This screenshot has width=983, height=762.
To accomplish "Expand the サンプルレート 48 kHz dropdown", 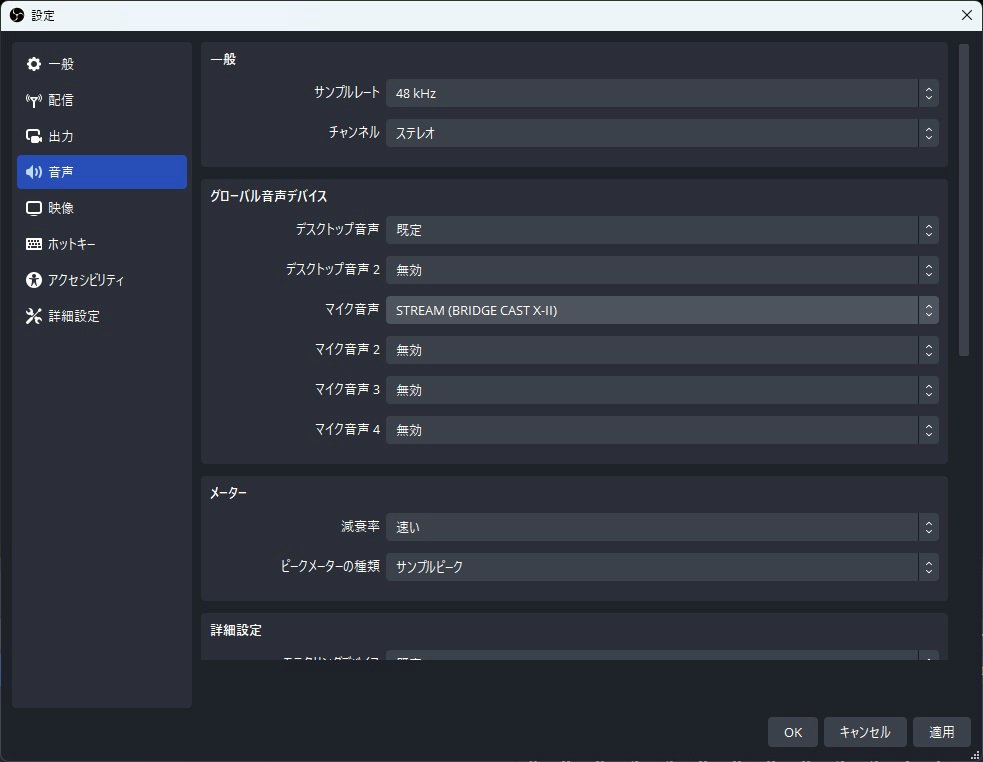I will click(x=661, y=93).
